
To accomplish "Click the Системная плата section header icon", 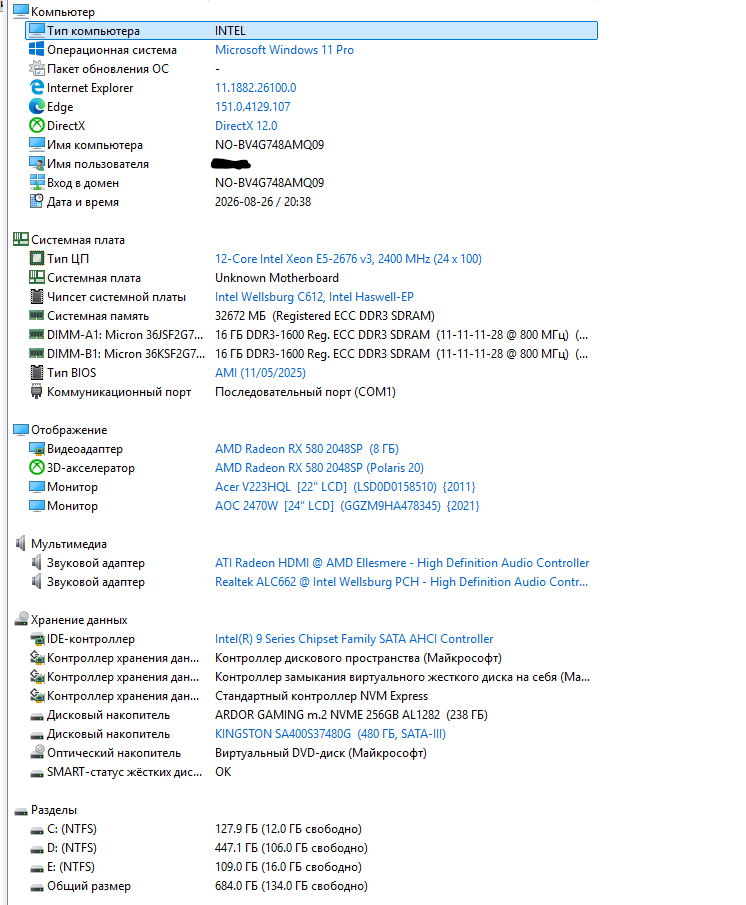I will pos(21,240).
